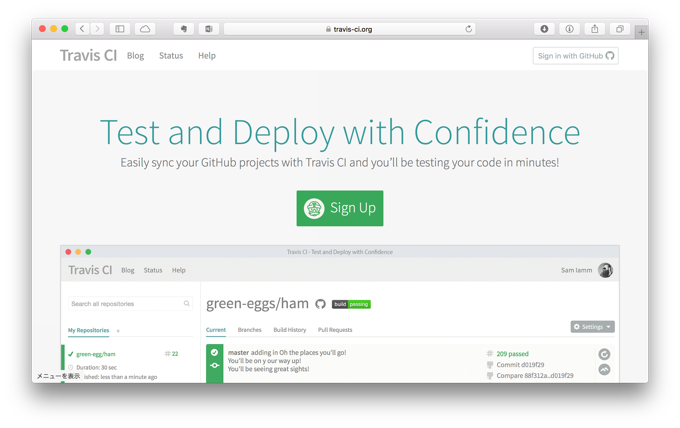Viewport: 680px width, 428px height.
Task: Click the travis-ci.org address bar
Action: point(350,29)
